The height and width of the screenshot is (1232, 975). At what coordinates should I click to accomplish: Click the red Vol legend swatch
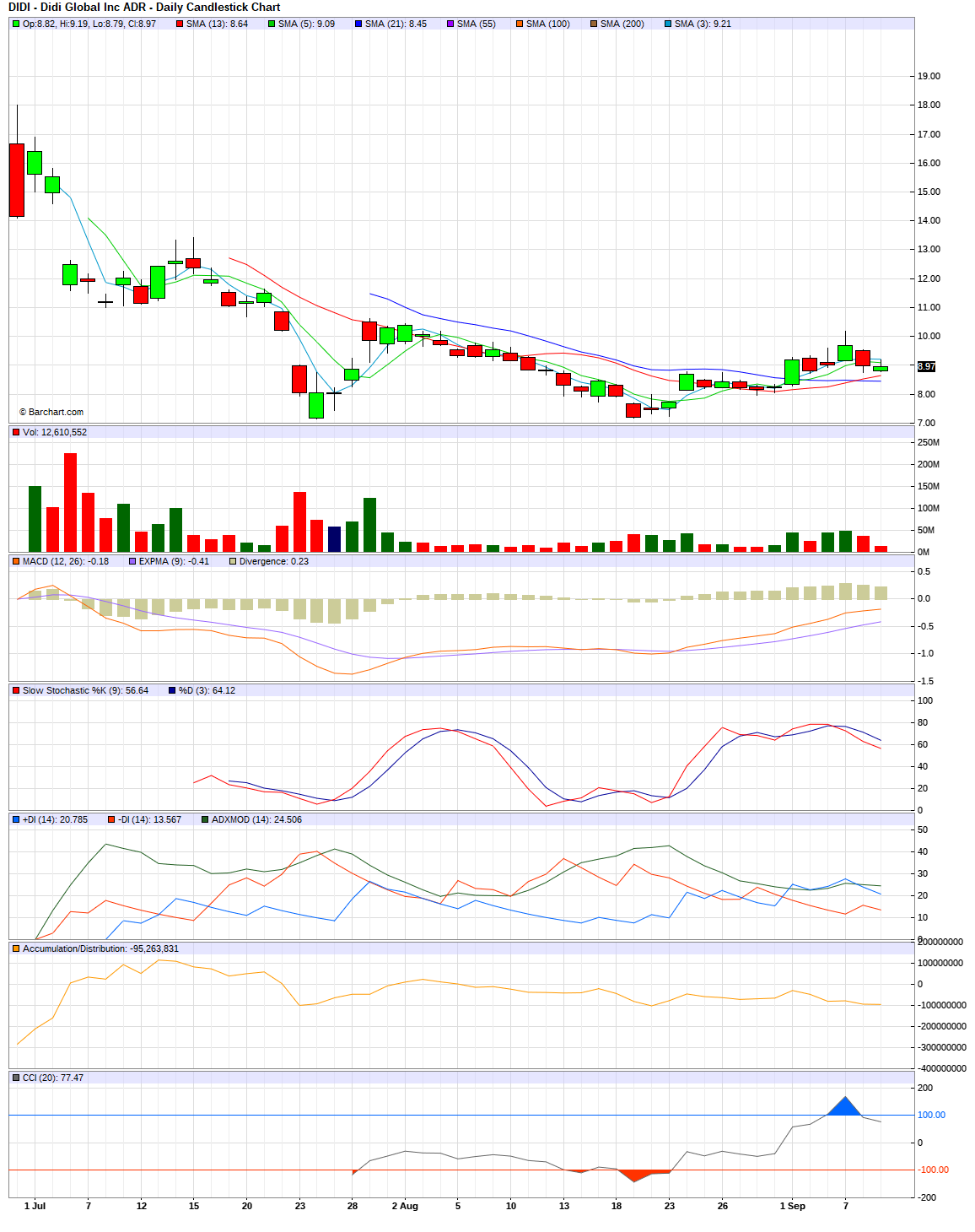16,432
